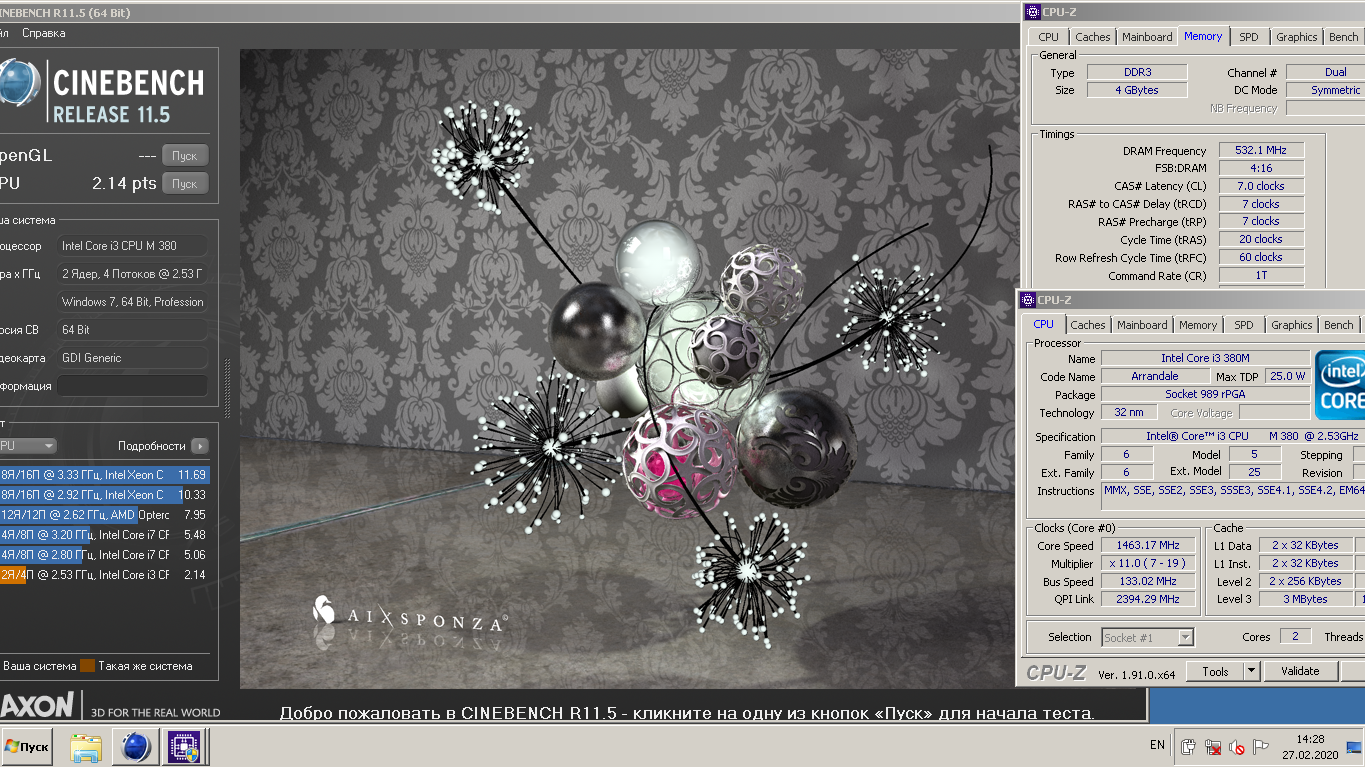Open the tray clock showing 14:28
This screenshot has width=1365, height=767.
[1309, 746]
